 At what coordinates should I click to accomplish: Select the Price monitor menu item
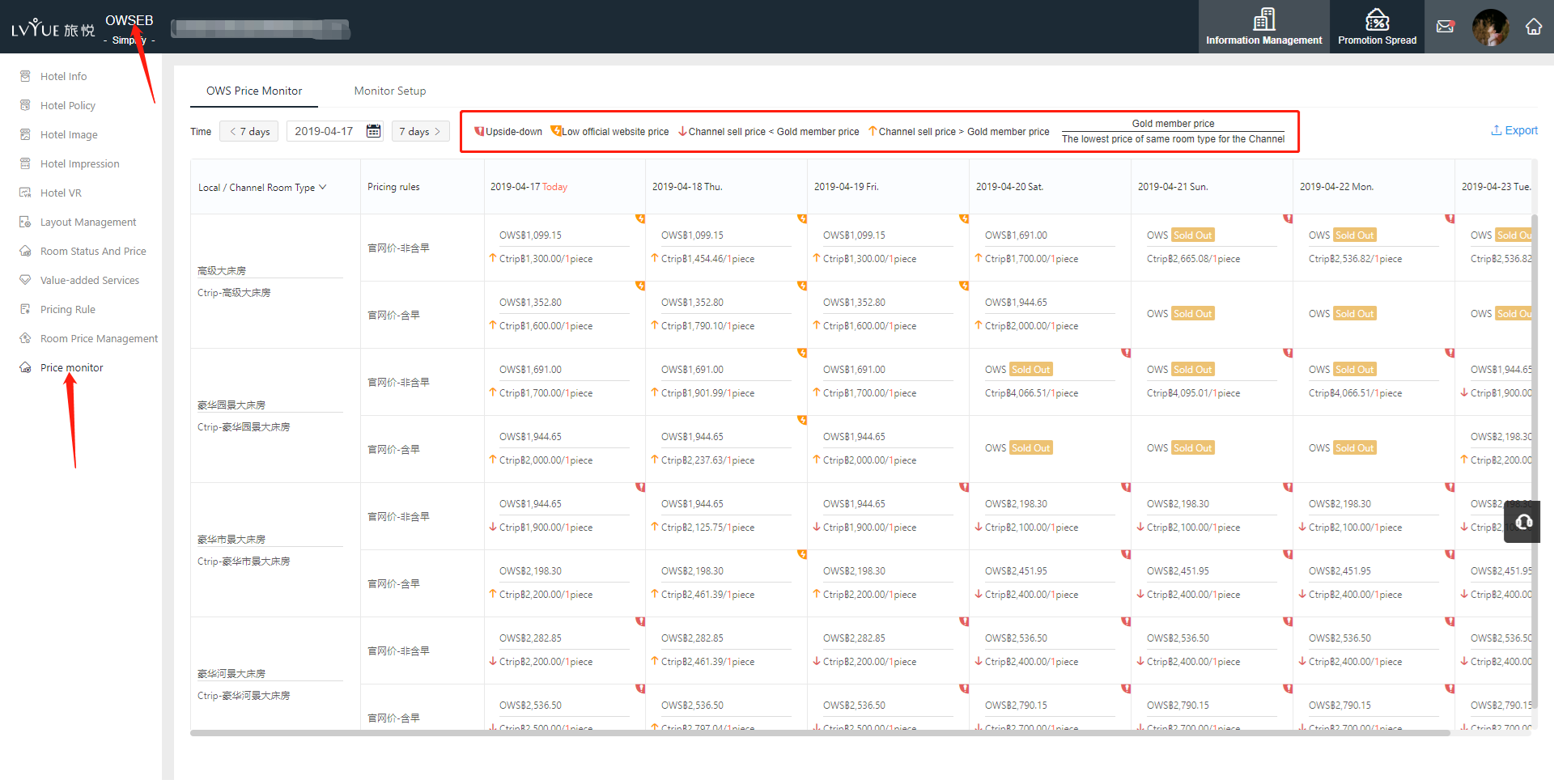click(72, 367)
